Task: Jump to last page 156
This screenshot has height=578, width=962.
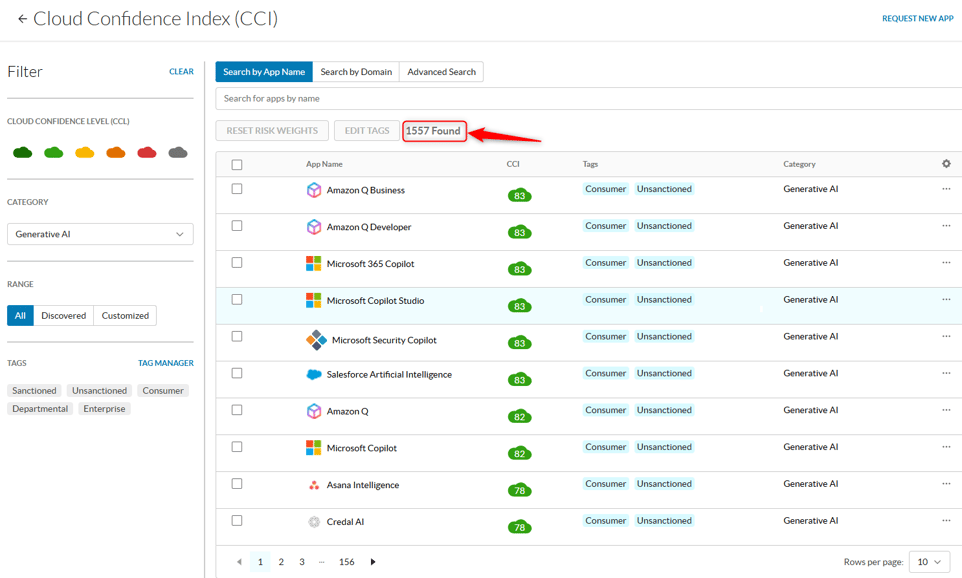Action: point(347,561)
